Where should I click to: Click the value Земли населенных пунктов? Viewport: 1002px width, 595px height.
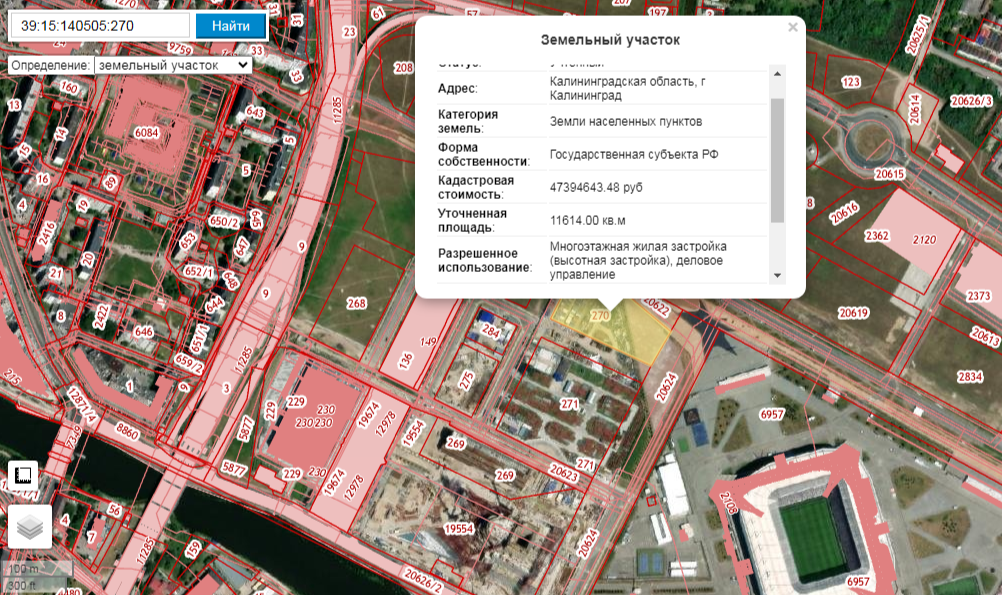point(626,121)
